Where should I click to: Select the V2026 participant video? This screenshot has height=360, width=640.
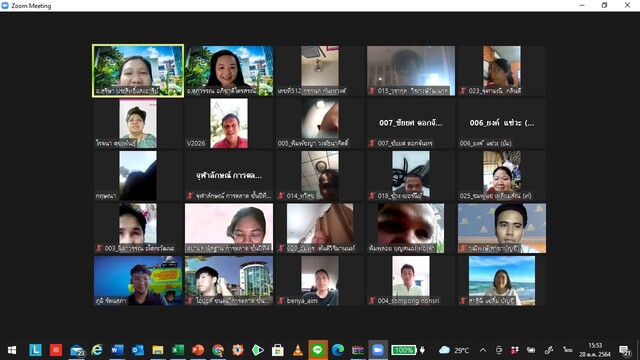[229, 123]
